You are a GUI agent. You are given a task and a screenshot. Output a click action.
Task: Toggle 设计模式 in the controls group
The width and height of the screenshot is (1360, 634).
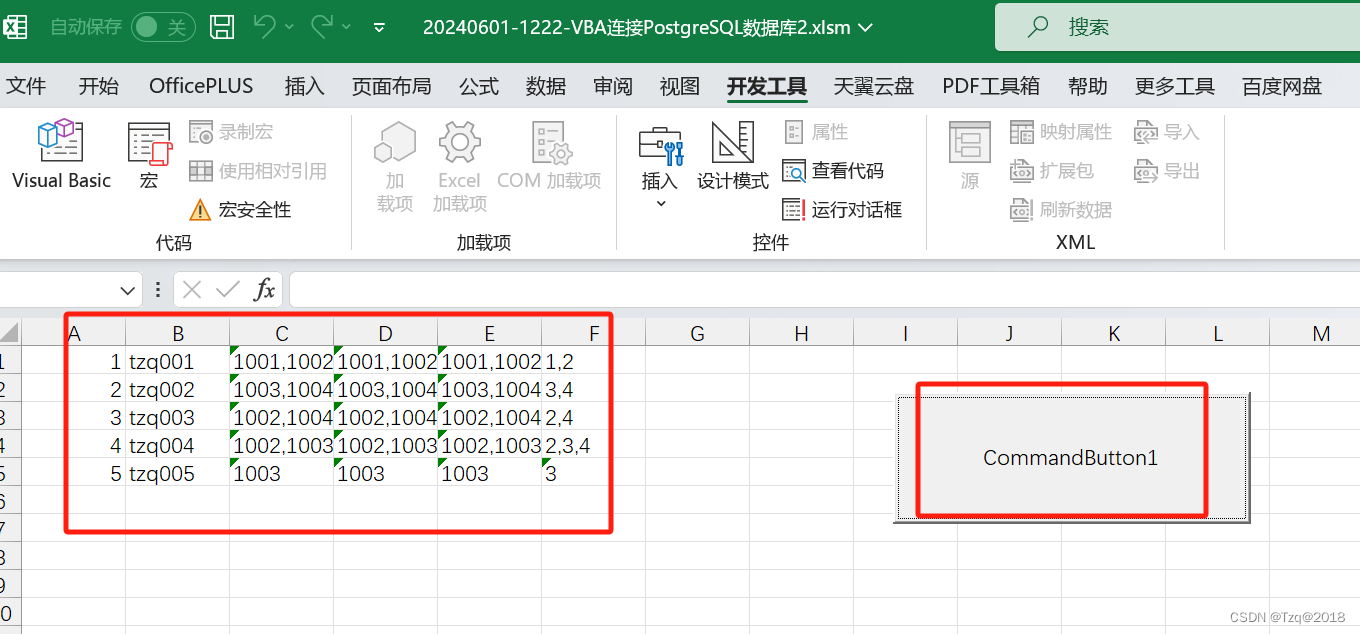click(x=732, y=160)
